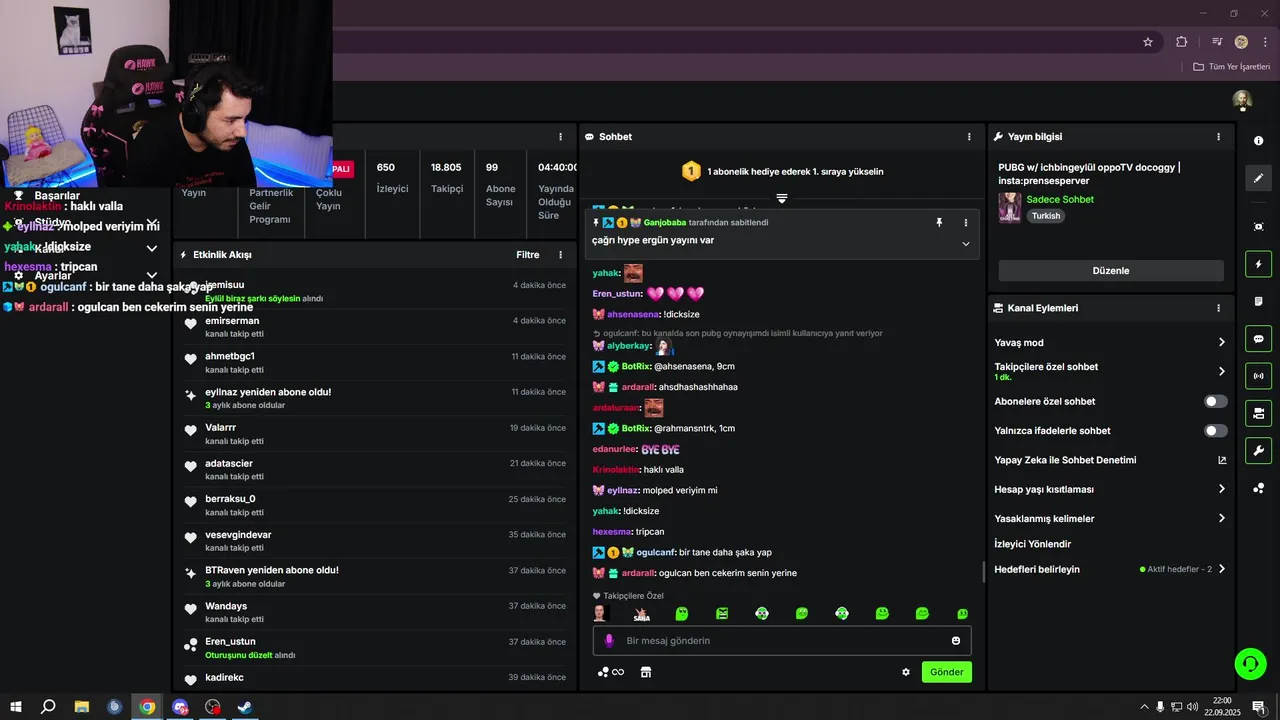This screenshot has width=1280, height=720.
Task: Toggle the chat bubble panel icon
Action: 1258,338
